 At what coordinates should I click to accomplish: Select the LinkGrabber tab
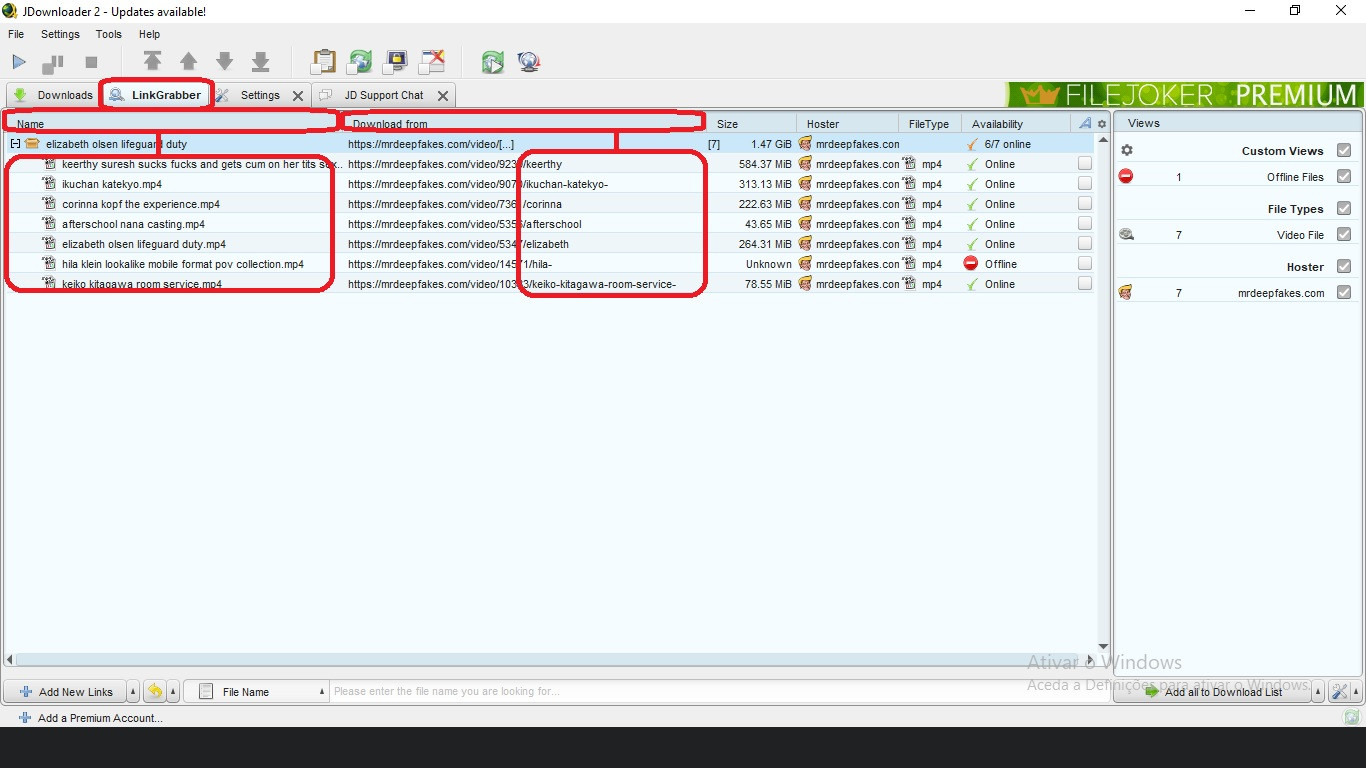click(x=155, y=95)
